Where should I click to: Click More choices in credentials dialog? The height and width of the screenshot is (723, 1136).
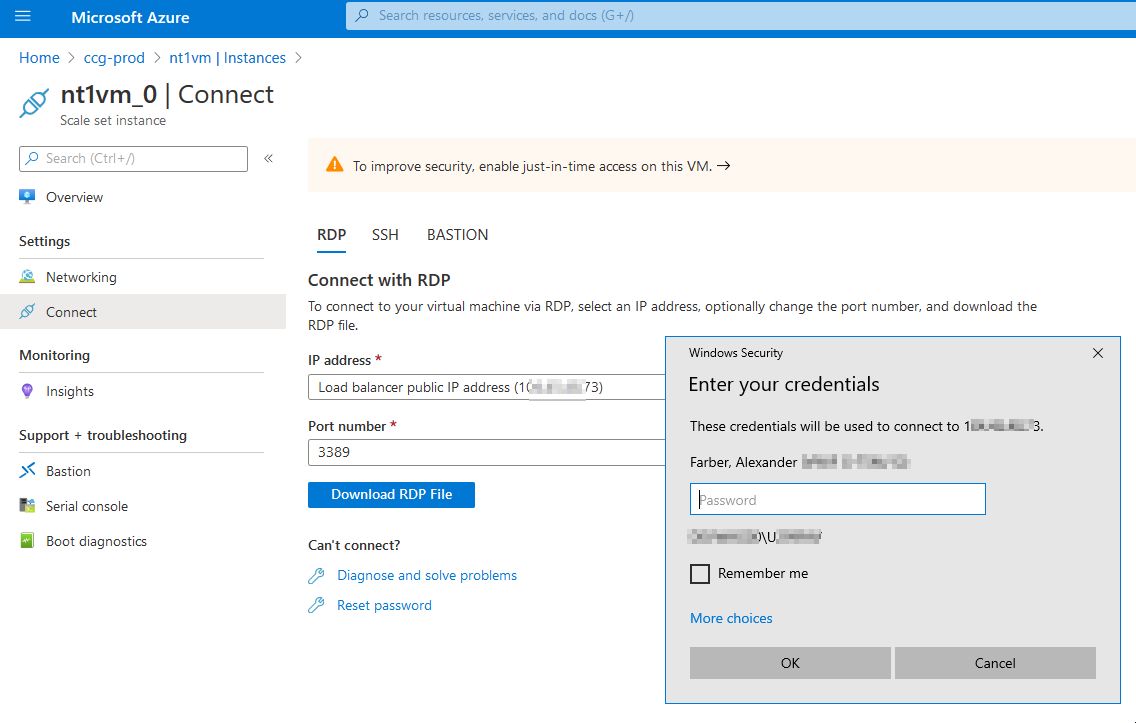[731, 618]
